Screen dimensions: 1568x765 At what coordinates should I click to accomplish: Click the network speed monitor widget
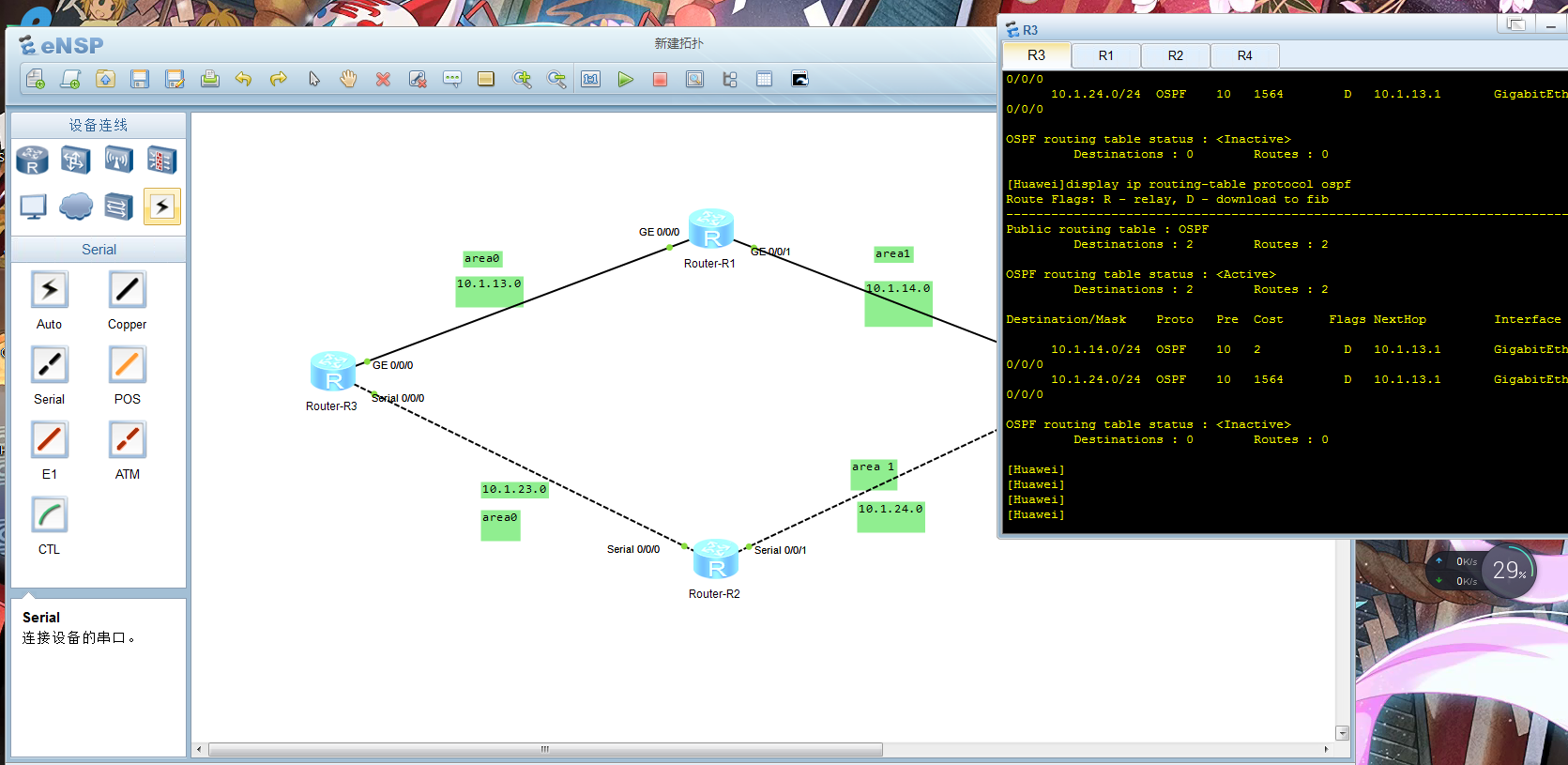(x=1482, y=571)
